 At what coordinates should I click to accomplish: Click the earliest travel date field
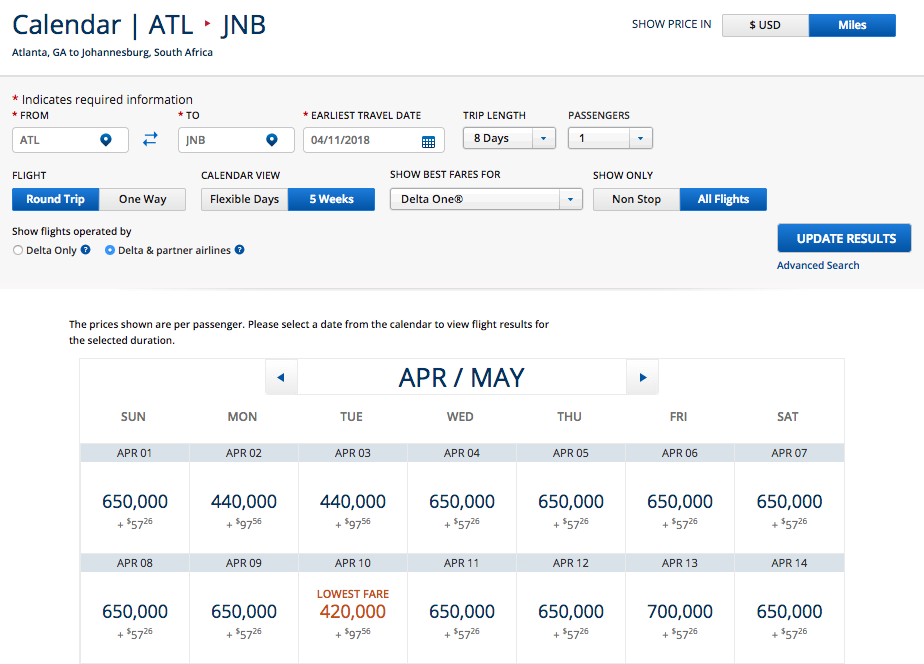pos(374,140)
